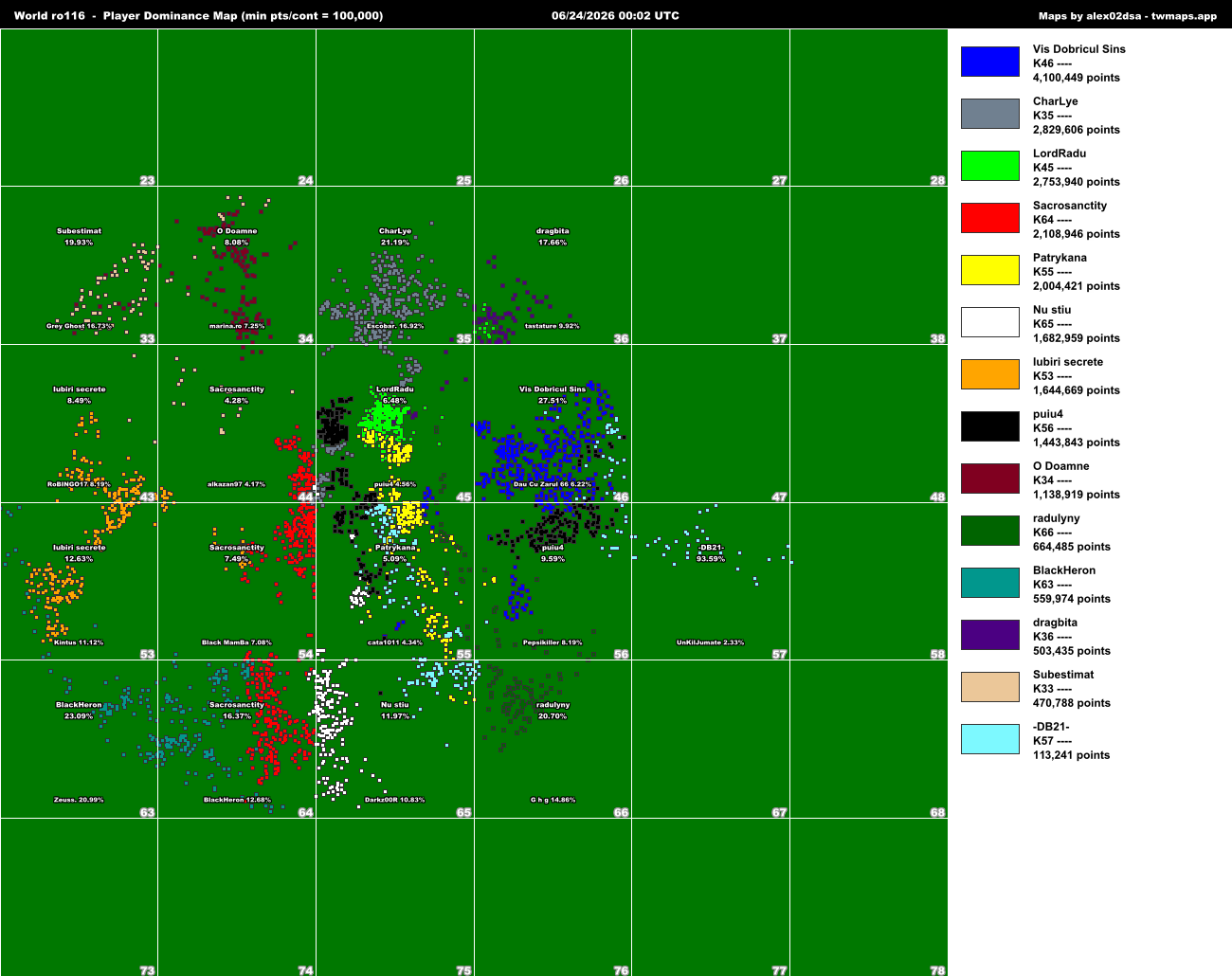Screen dimensions: 1232x976
Task: Click the "Dau Cu Zarul 66 6.22%" map label
Action: (553, 484)
